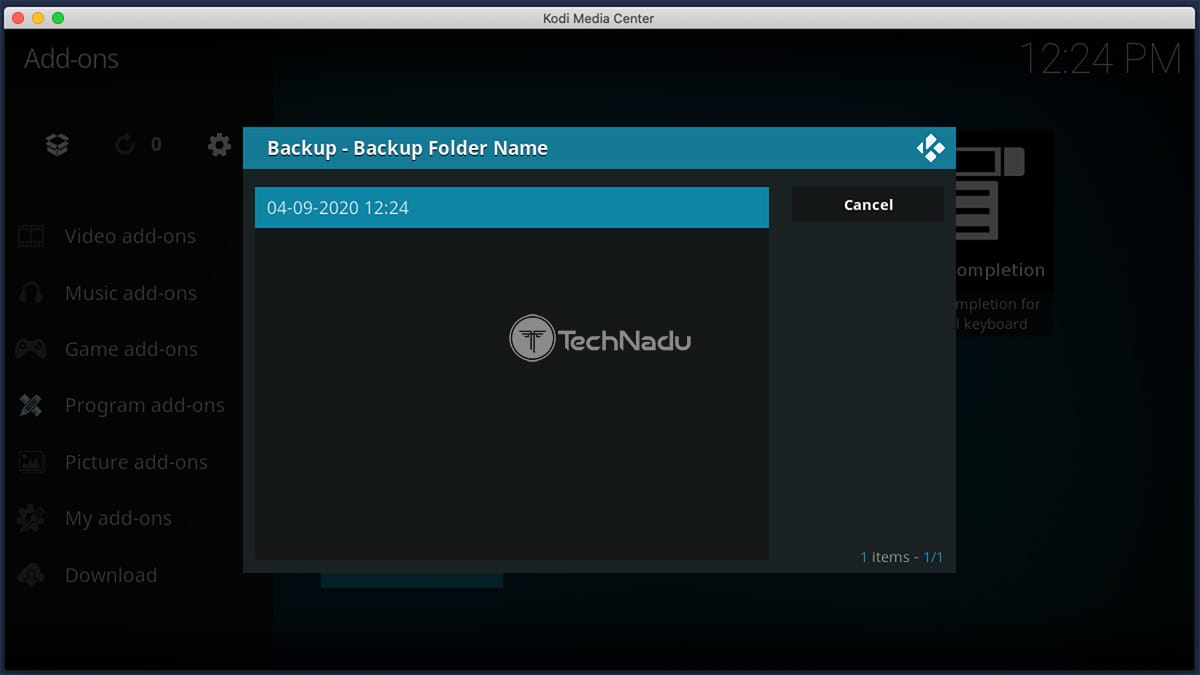1200x675 pixels.
Task: Click the 1 items - 1/1 counter
Action: 902,557
